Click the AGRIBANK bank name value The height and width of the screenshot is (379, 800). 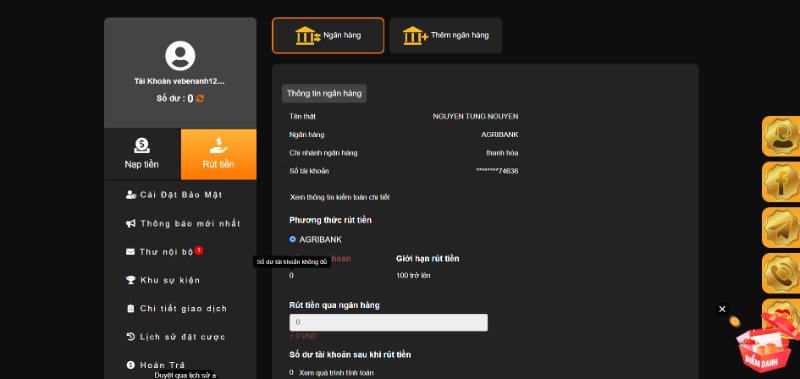[499, 135]
